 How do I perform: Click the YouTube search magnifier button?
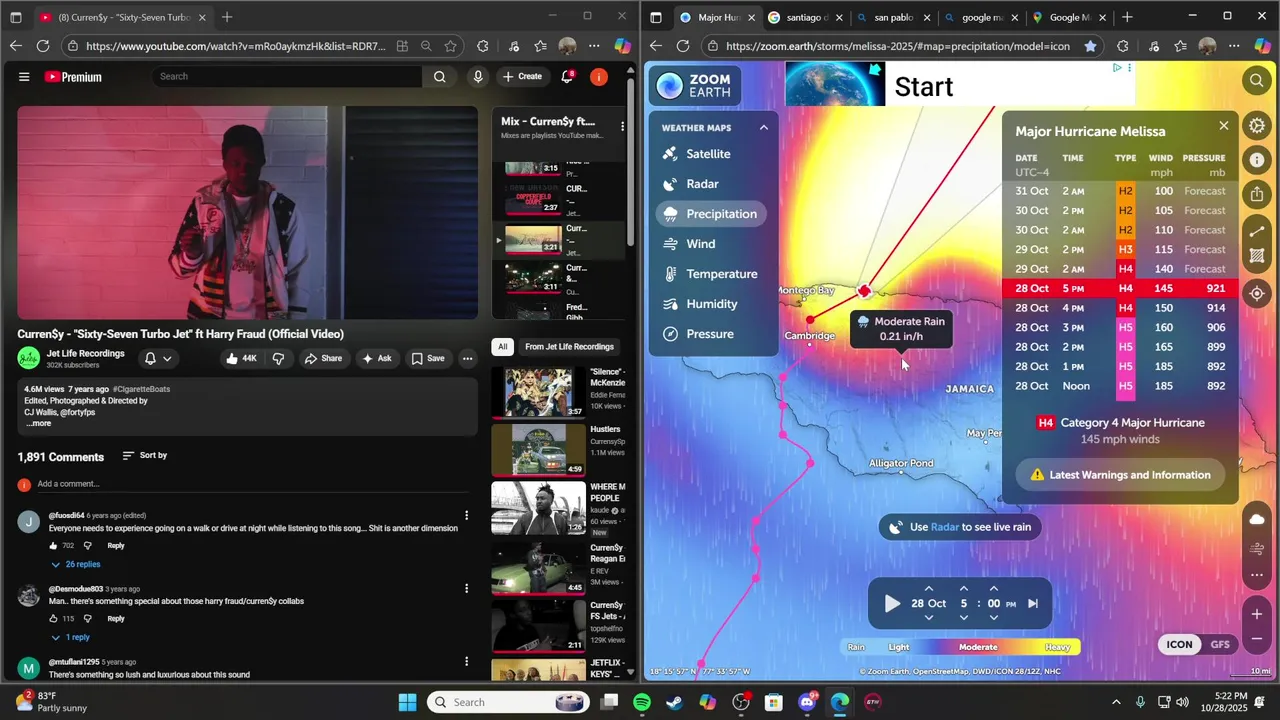(x=440, y=76)
